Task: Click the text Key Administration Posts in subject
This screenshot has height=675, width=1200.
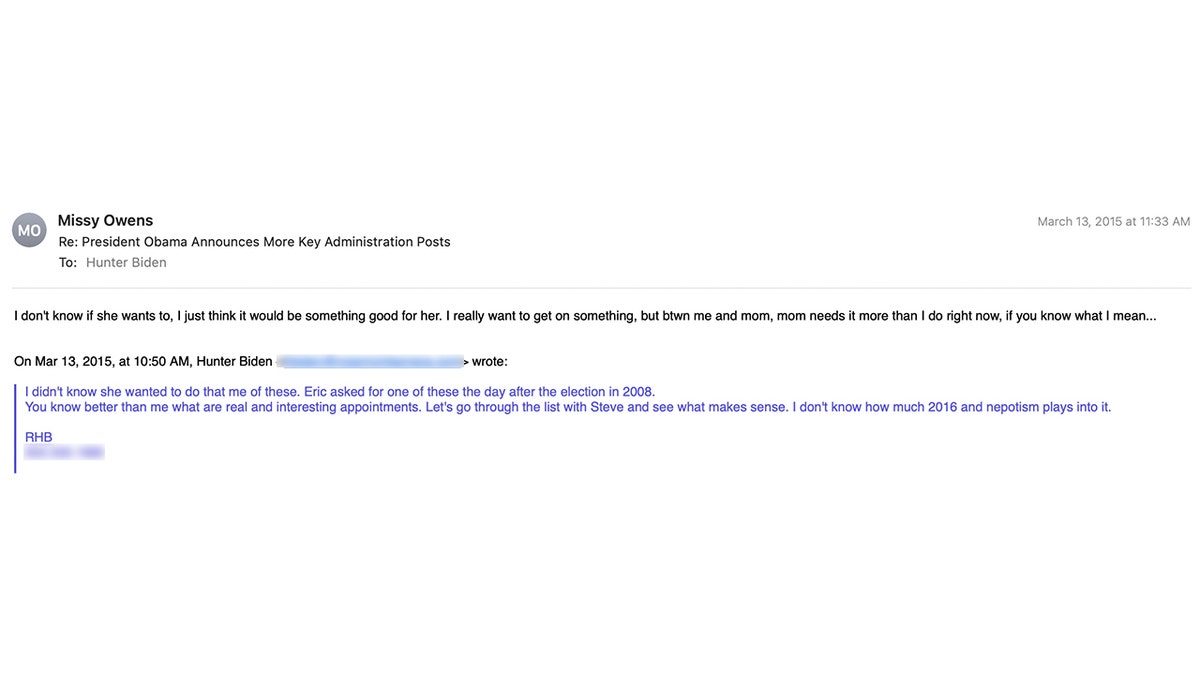Action: pos(374,242)
